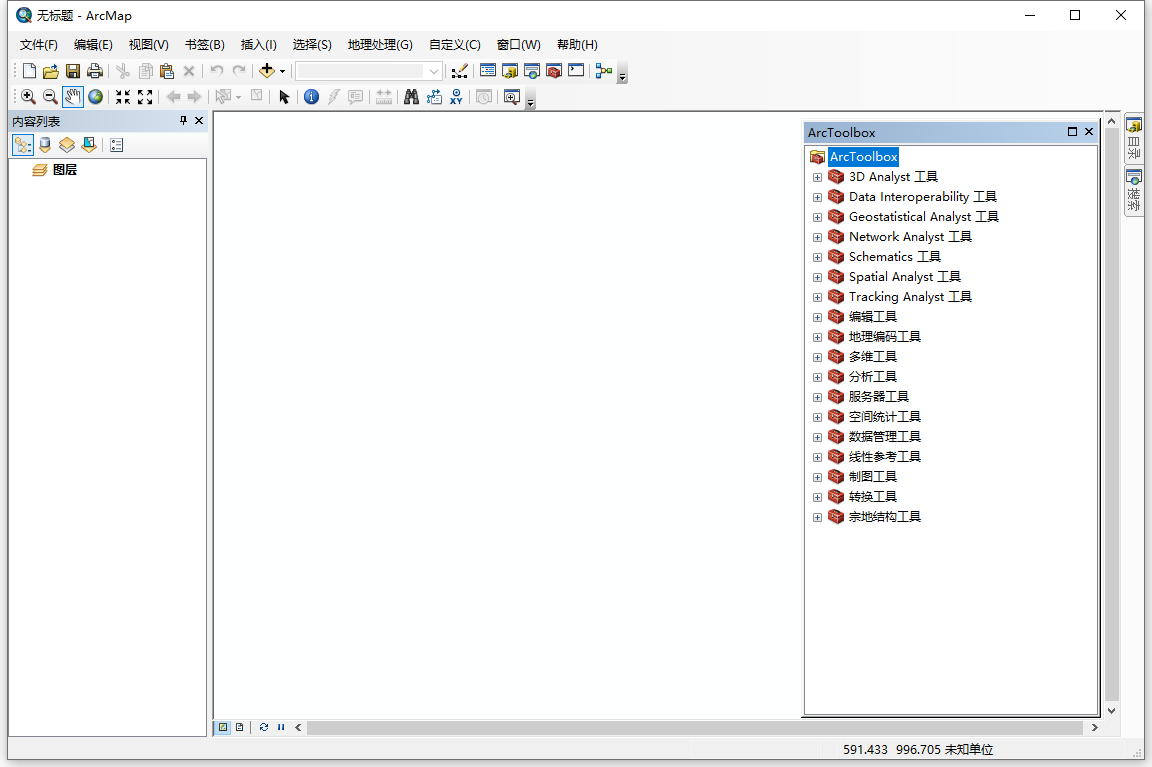Open the Editor toolbar icon

(459, 71)
